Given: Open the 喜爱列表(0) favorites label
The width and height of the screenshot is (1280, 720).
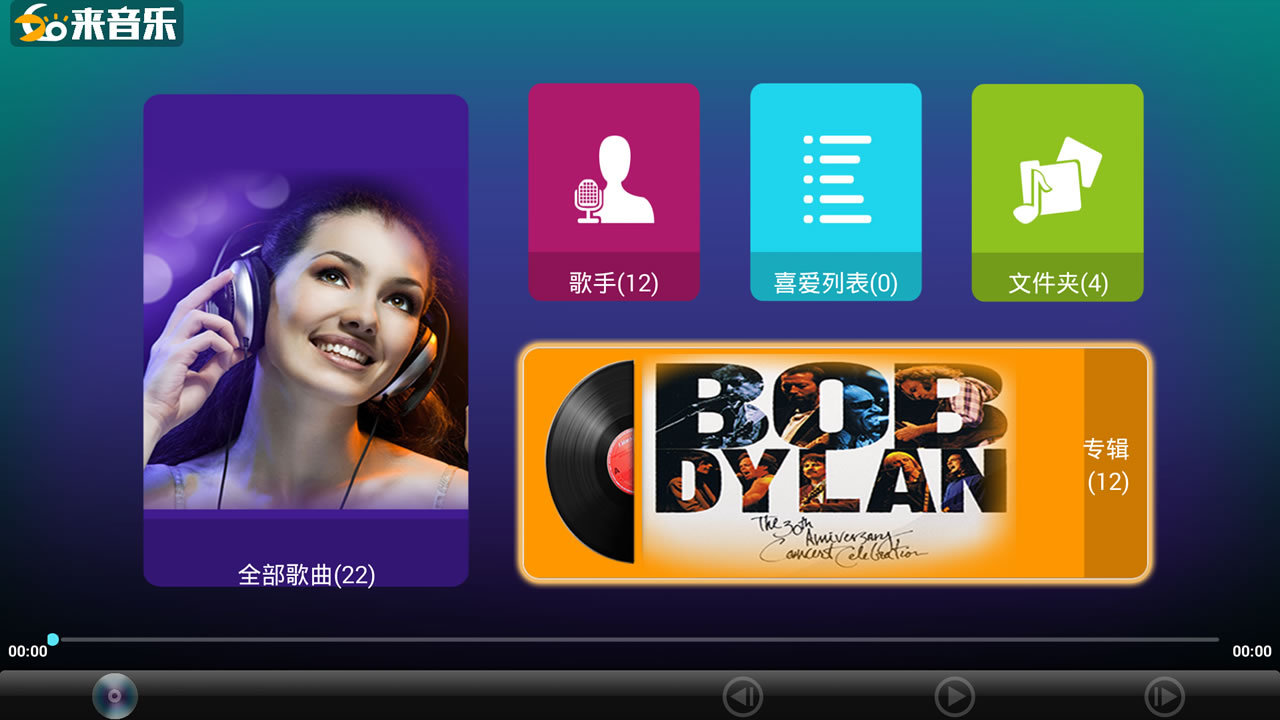Looking at the screenshot, I should 836,283.
